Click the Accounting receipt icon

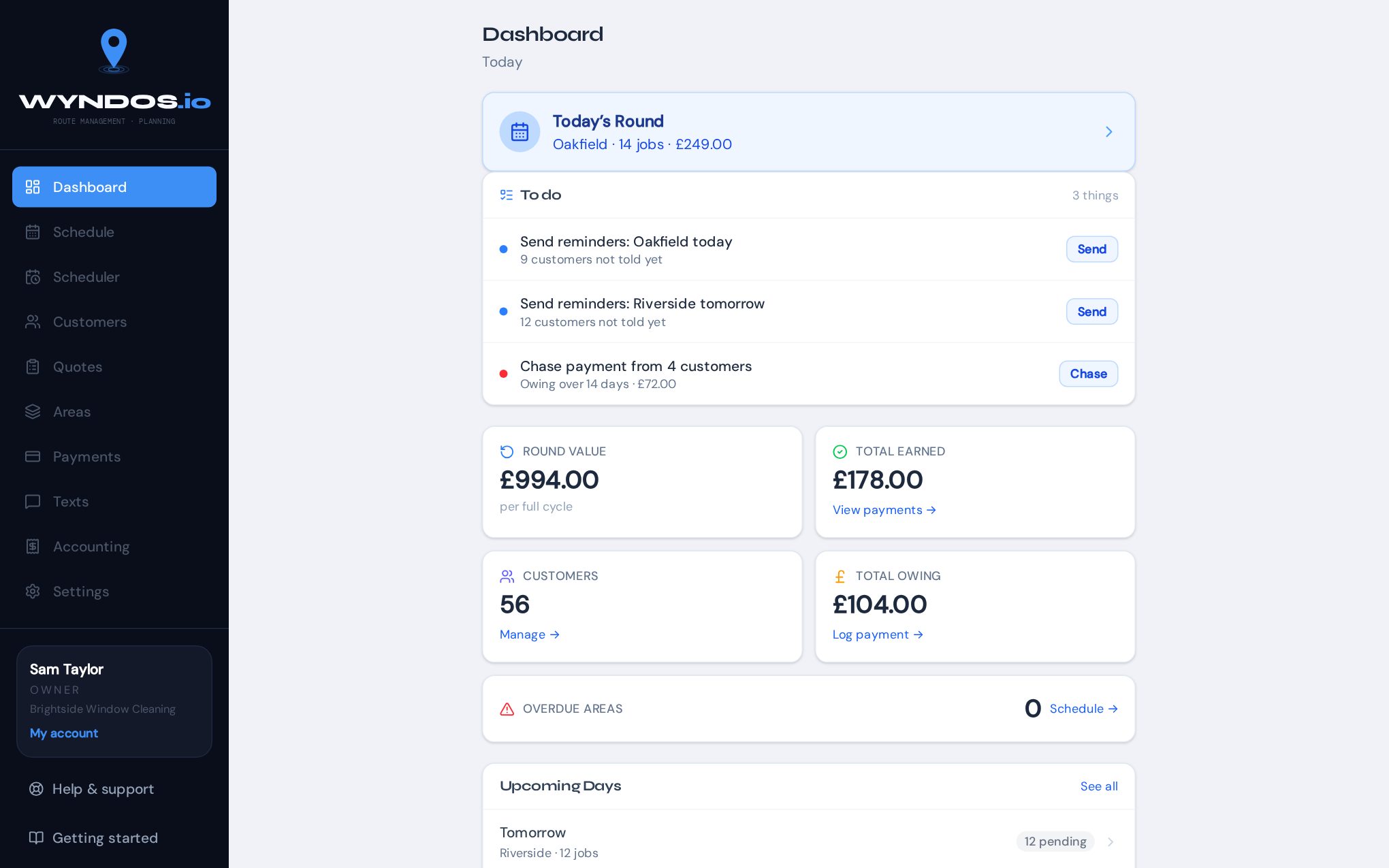pos(33,547)
